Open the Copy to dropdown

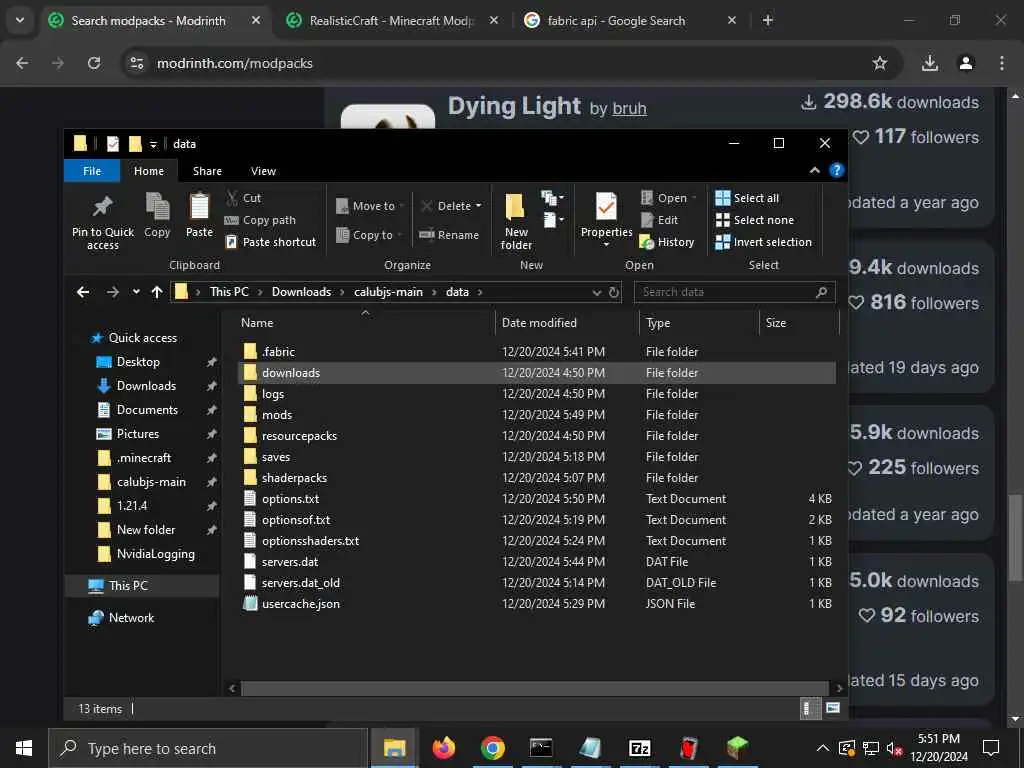pyautogui.click(x=369, y=235)
